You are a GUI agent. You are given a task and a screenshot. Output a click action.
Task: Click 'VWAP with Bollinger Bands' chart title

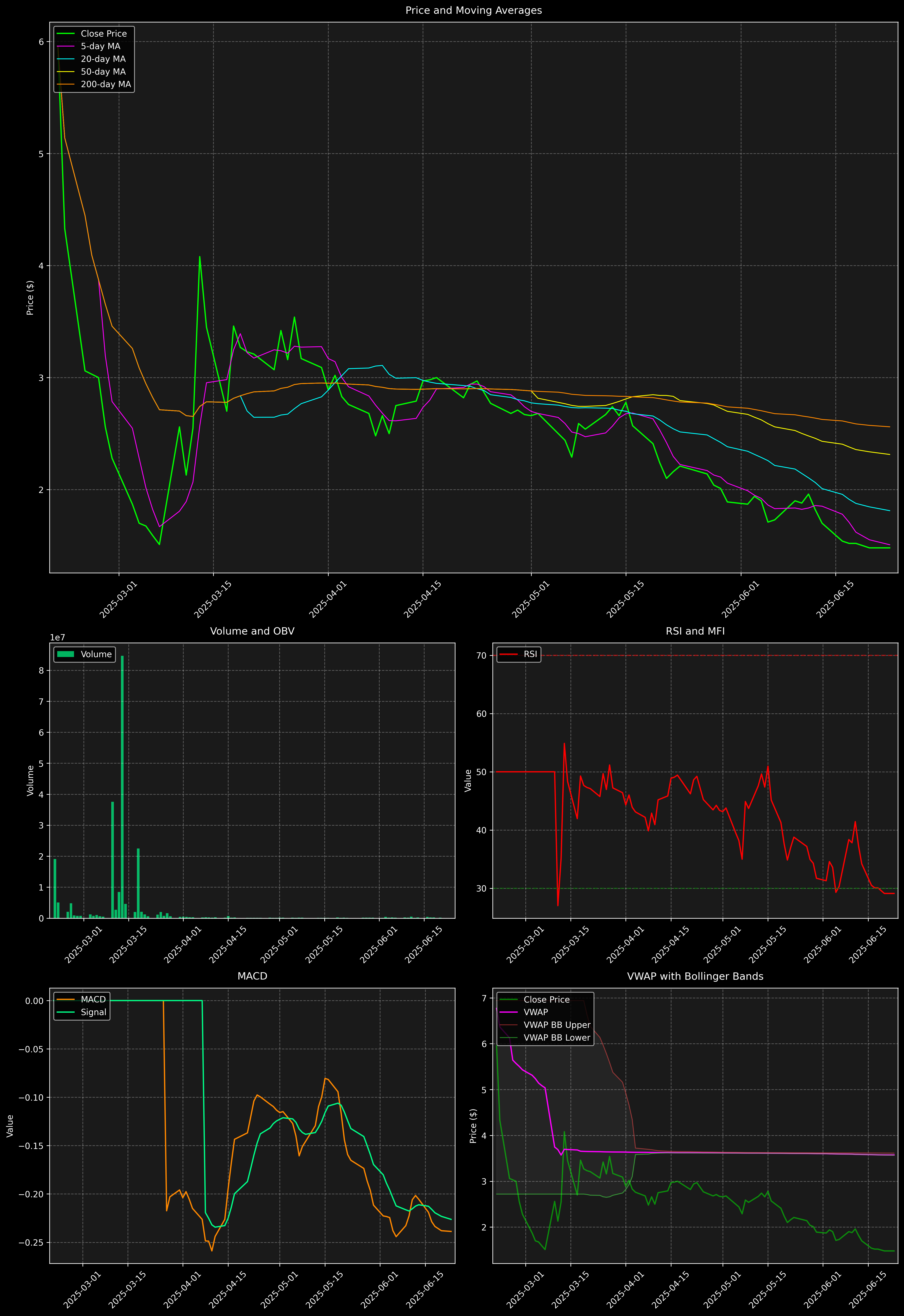695,976
